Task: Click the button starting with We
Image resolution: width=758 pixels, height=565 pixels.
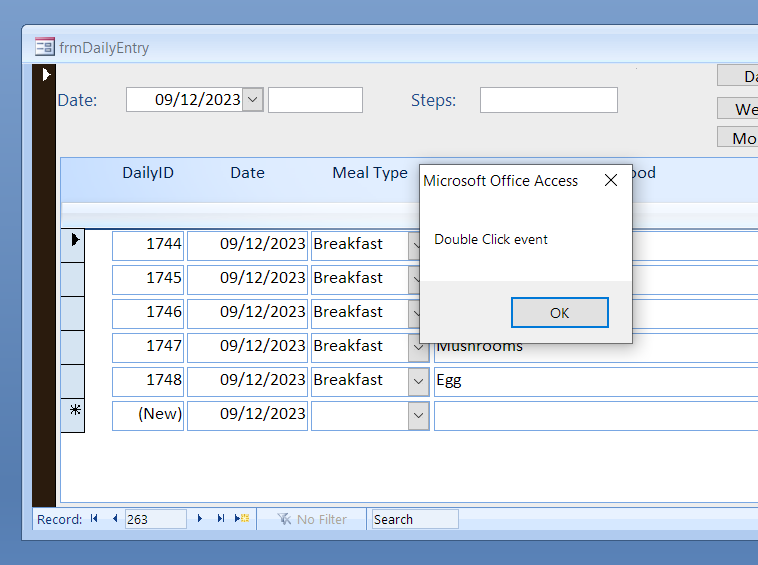Action: pos(738,108)
